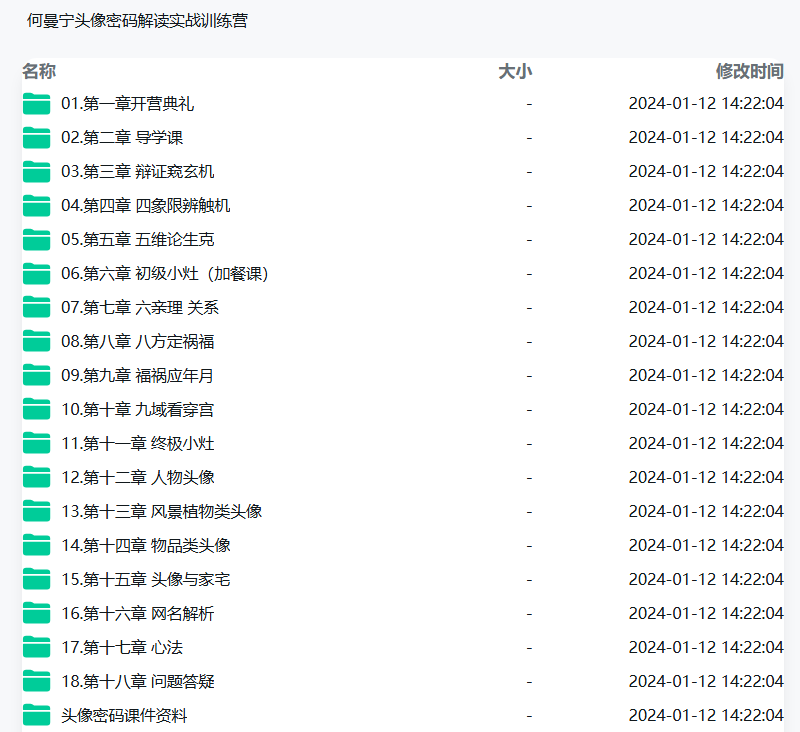Viewport: 800px width, 732px height.
Task: Open folder 06.第六章 初级小灶（加餐课）
Action: pos(165,273)
